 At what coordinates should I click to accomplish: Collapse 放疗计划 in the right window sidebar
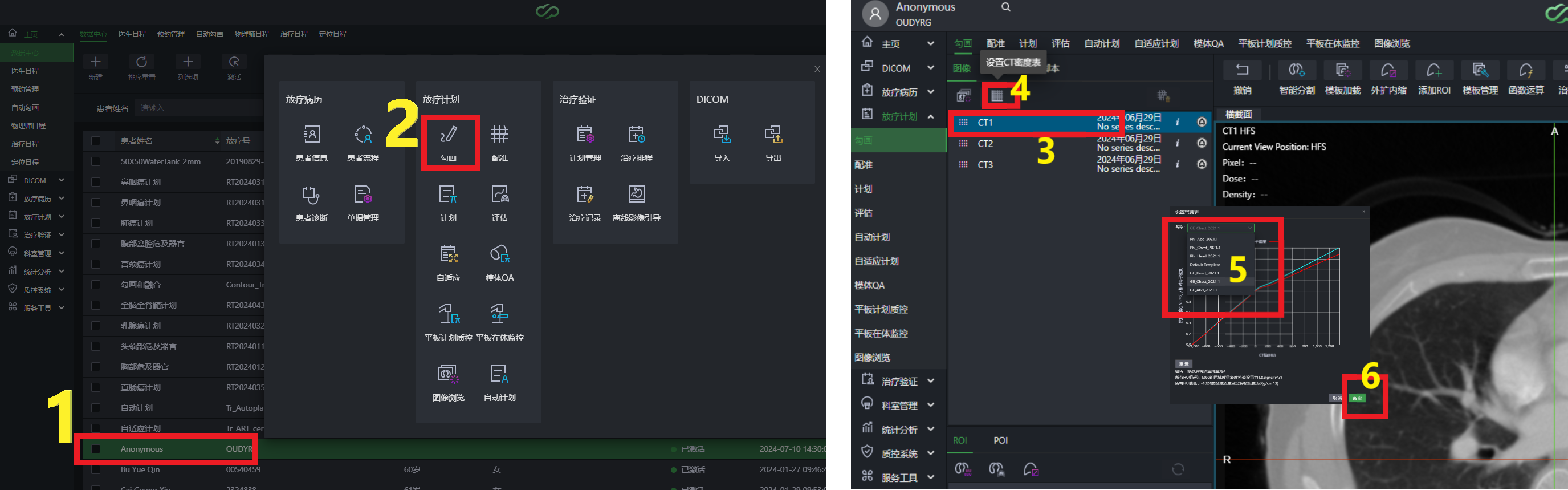[x=930, y=116]
